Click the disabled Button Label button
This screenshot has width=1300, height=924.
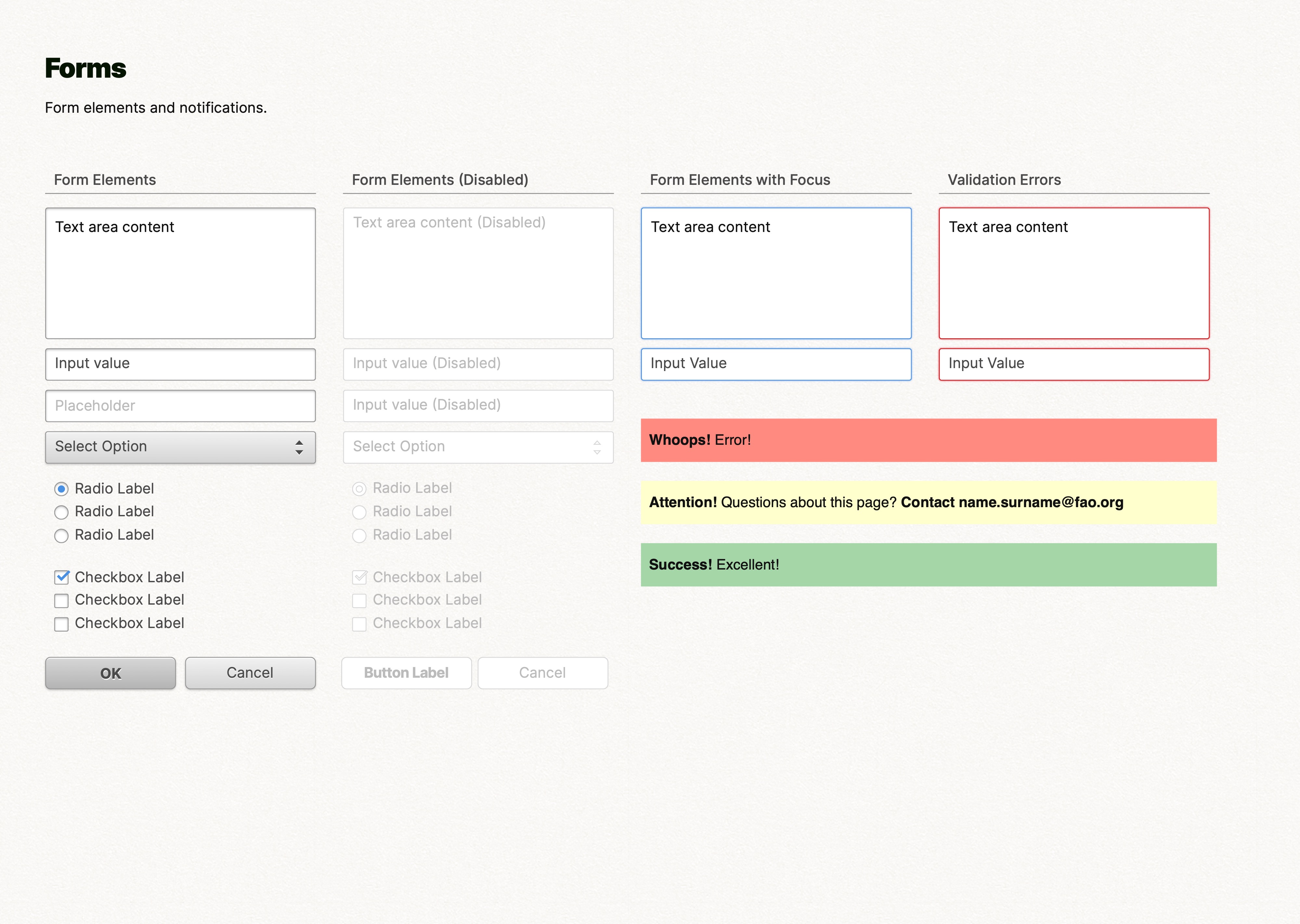click(406, 673)
